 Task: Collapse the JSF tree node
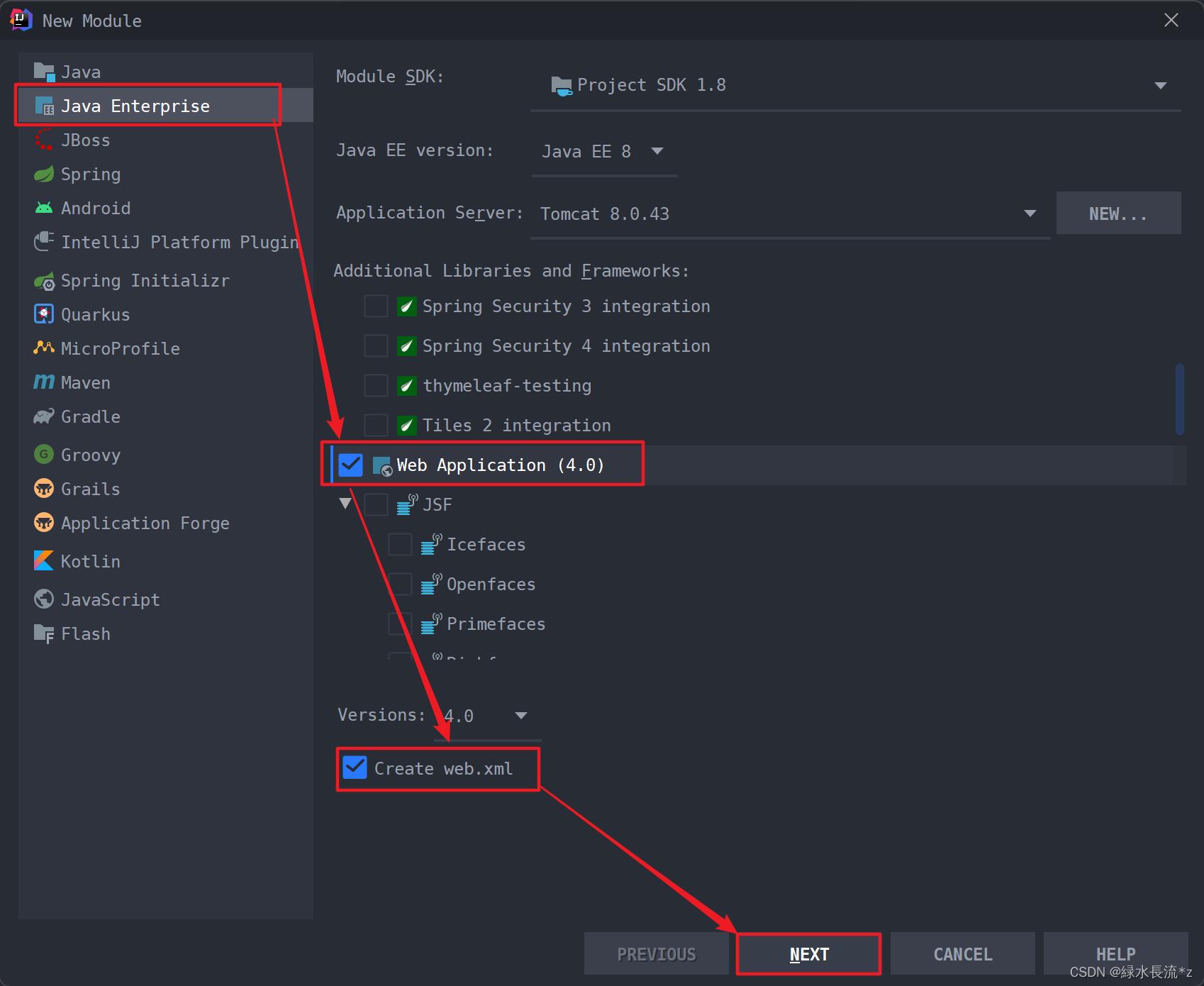click(x=345, y=504)
